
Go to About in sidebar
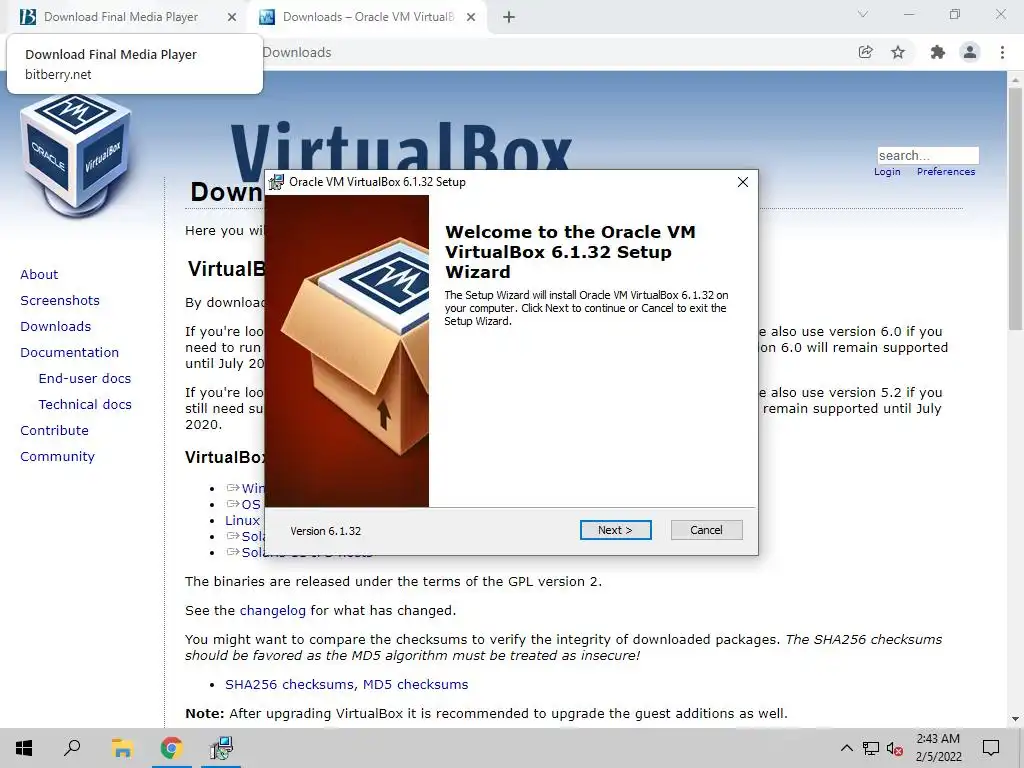coord(39,274)
